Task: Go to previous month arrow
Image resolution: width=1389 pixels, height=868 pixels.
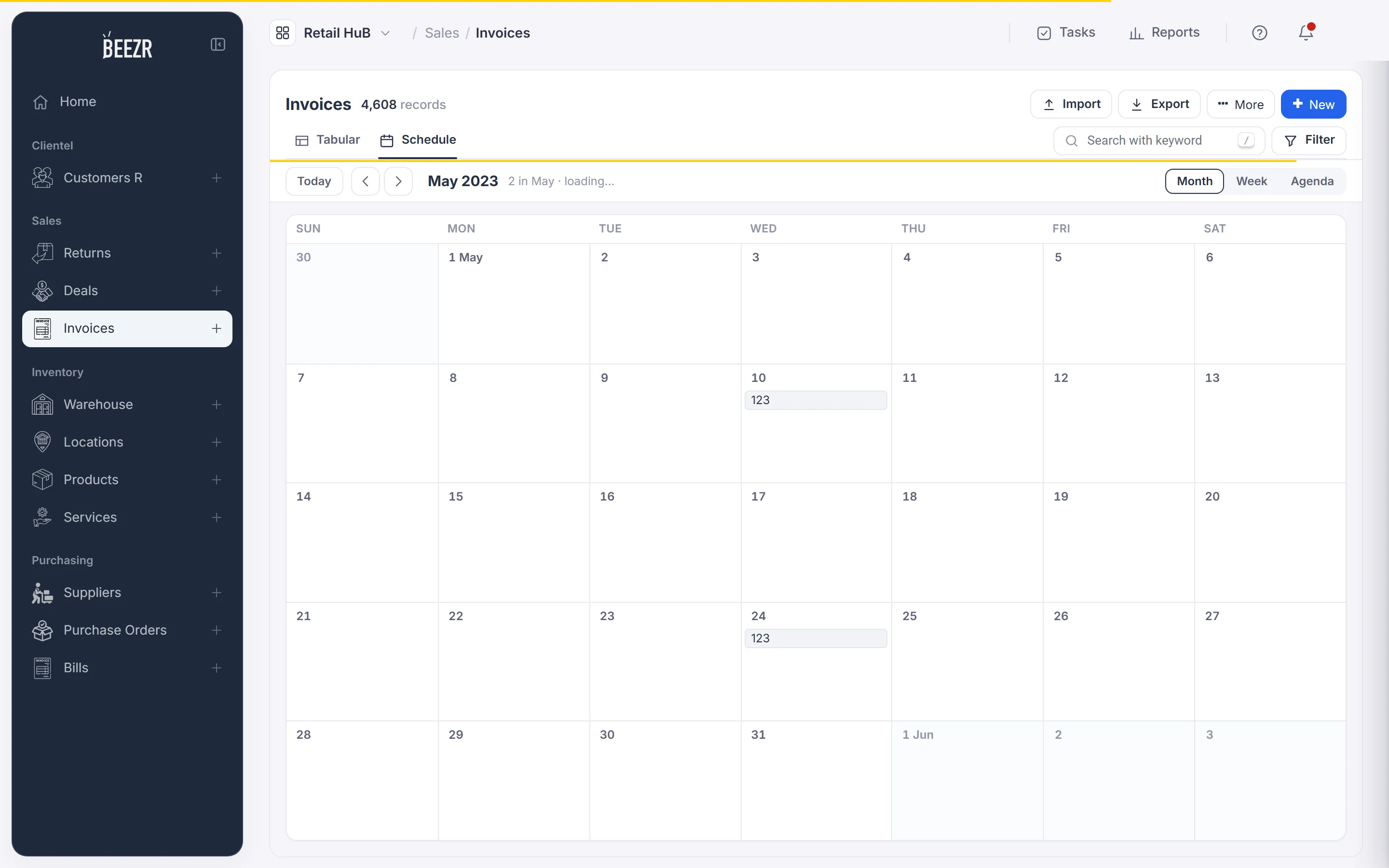Action: pos(366,181)
